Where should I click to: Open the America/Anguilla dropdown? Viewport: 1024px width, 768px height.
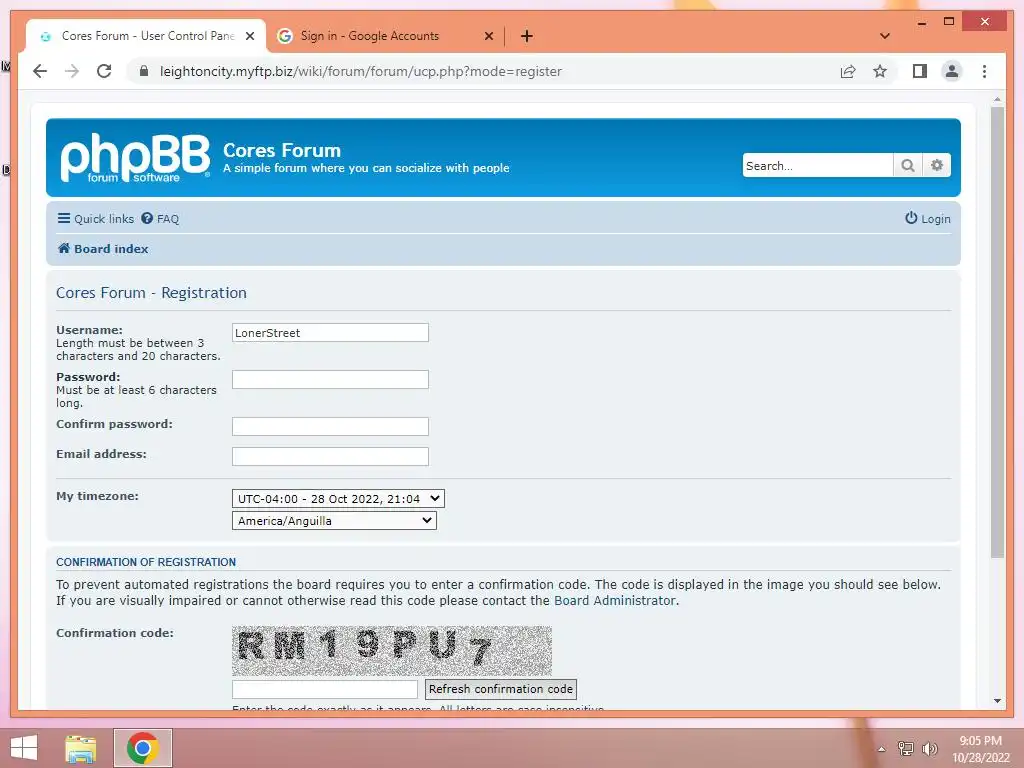(334, 520)
